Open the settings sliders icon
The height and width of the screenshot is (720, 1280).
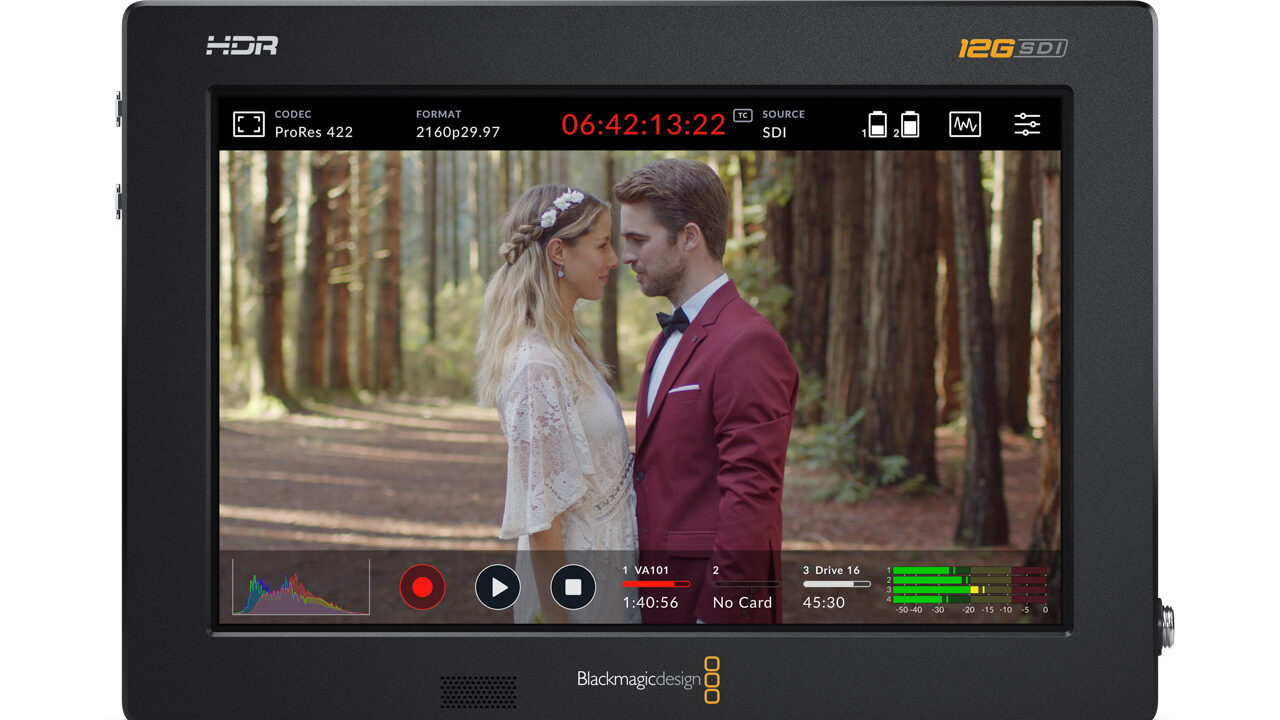pos(1027,124)
